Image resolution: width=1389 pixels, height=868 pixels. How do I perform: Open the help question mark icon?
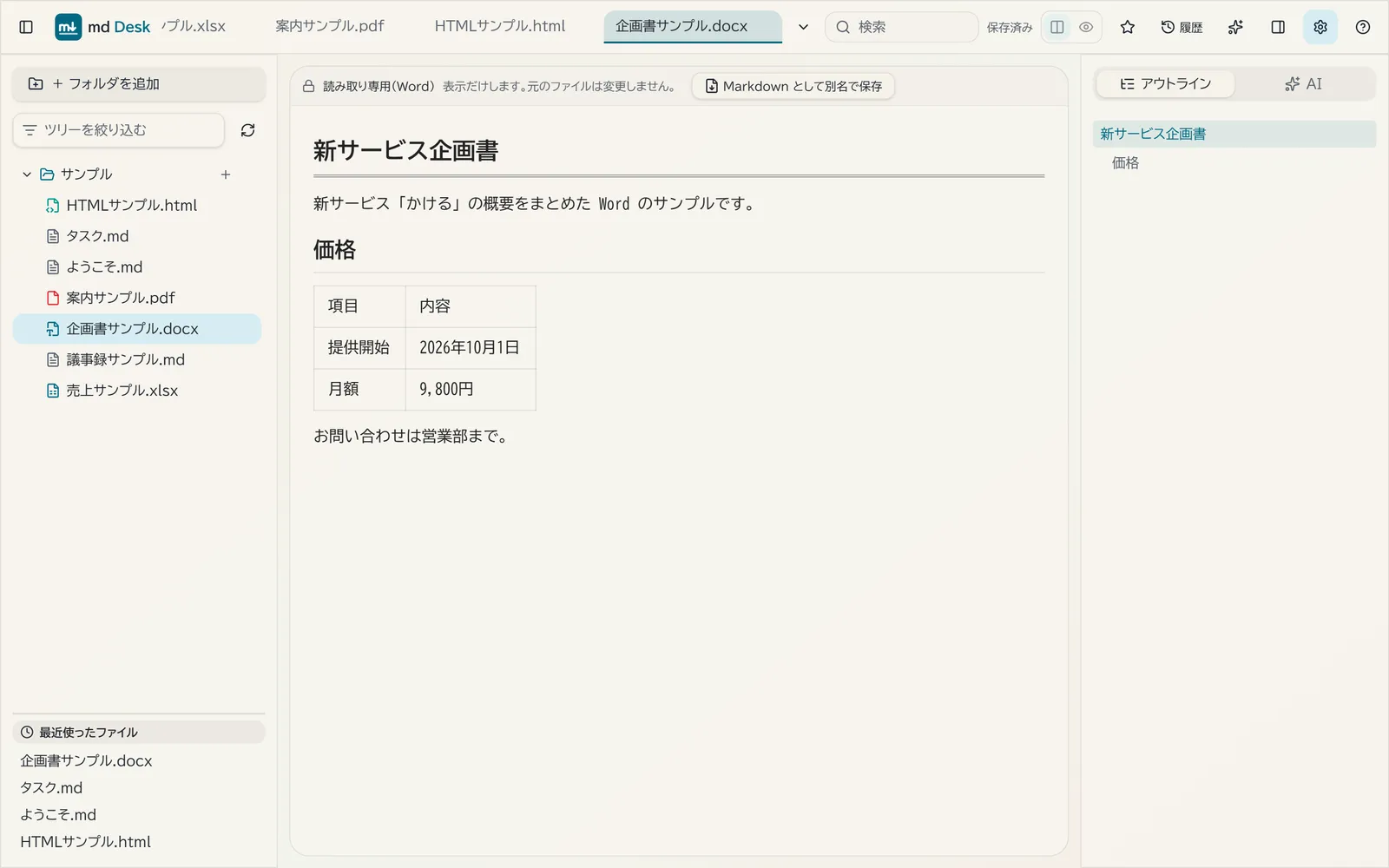1363,27
